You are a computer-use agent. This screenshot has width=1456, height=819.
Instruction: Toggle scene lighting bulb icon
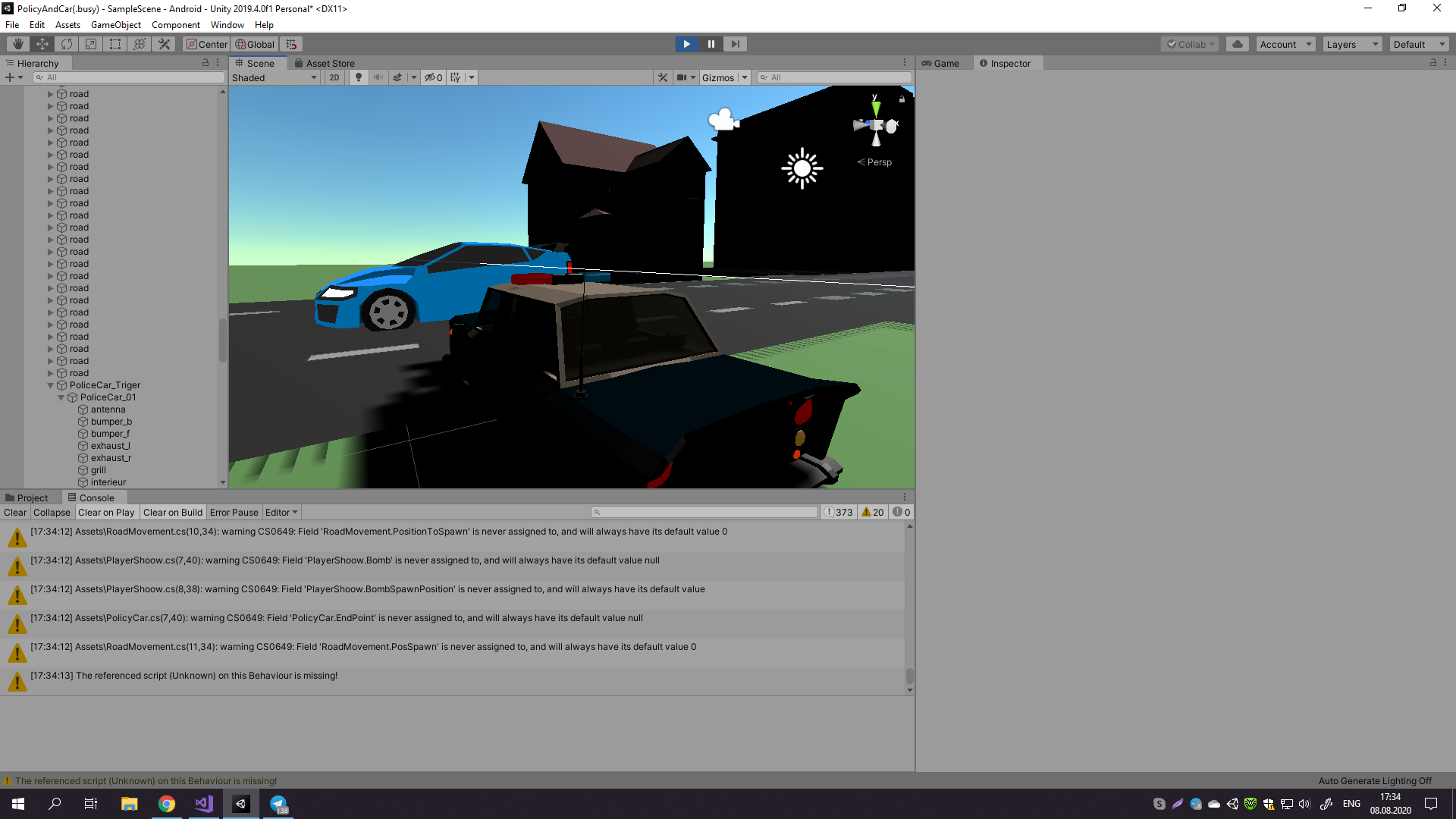pyautogui.click(x=358, y=77)
